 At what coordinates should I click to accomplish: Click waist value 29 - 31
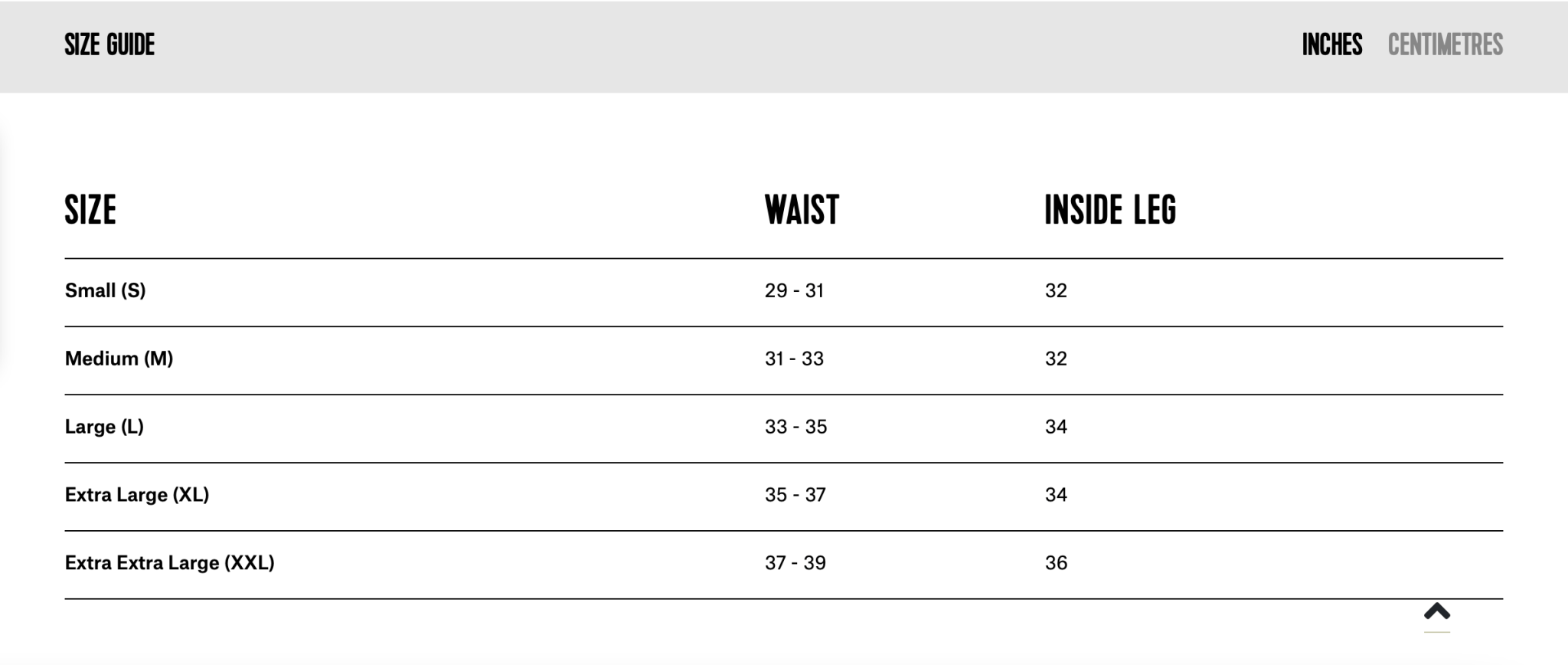click(794, 290)
